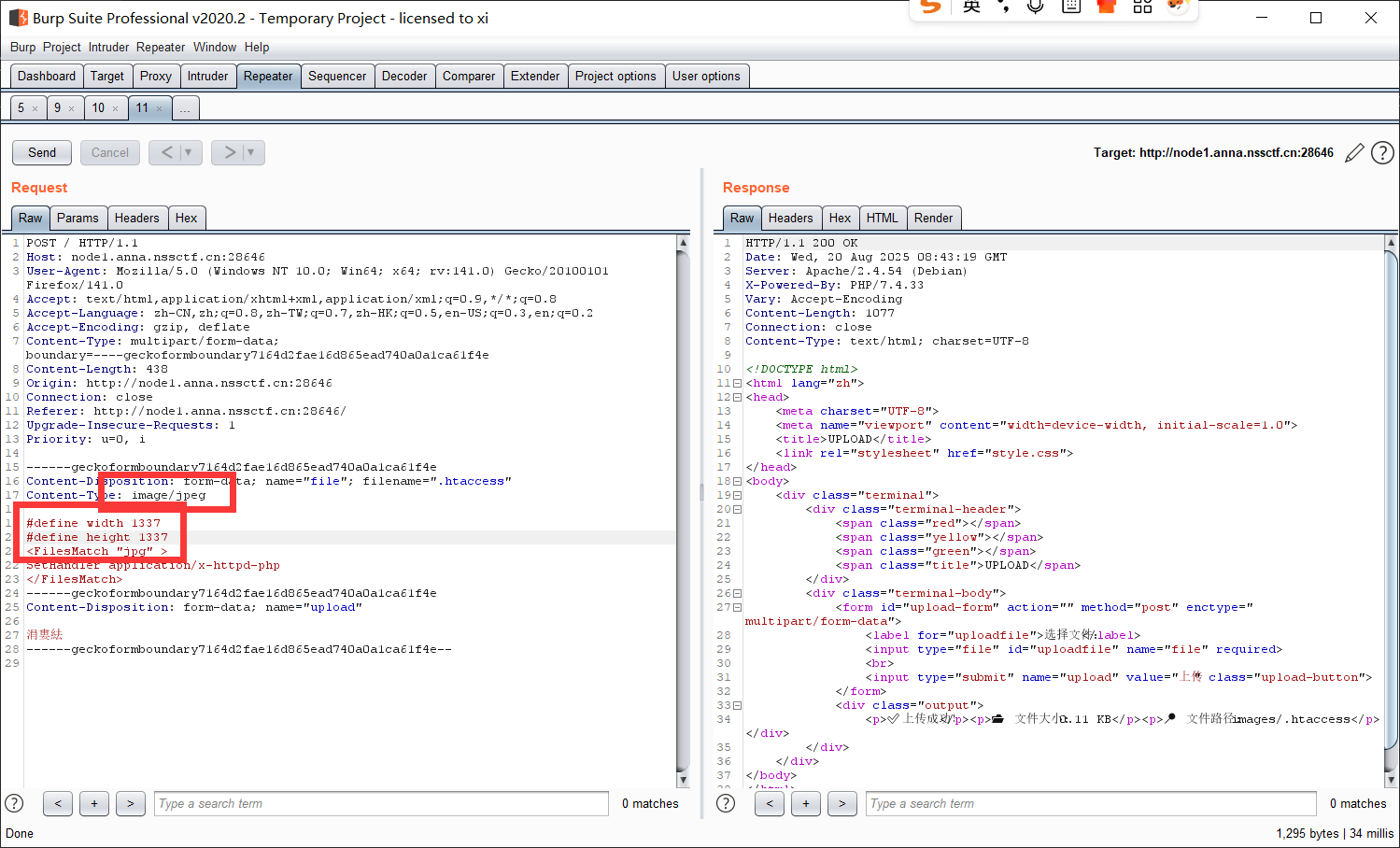Go forward to next request in history
This screenshot has height=848, width=1400.
[229, 152]
